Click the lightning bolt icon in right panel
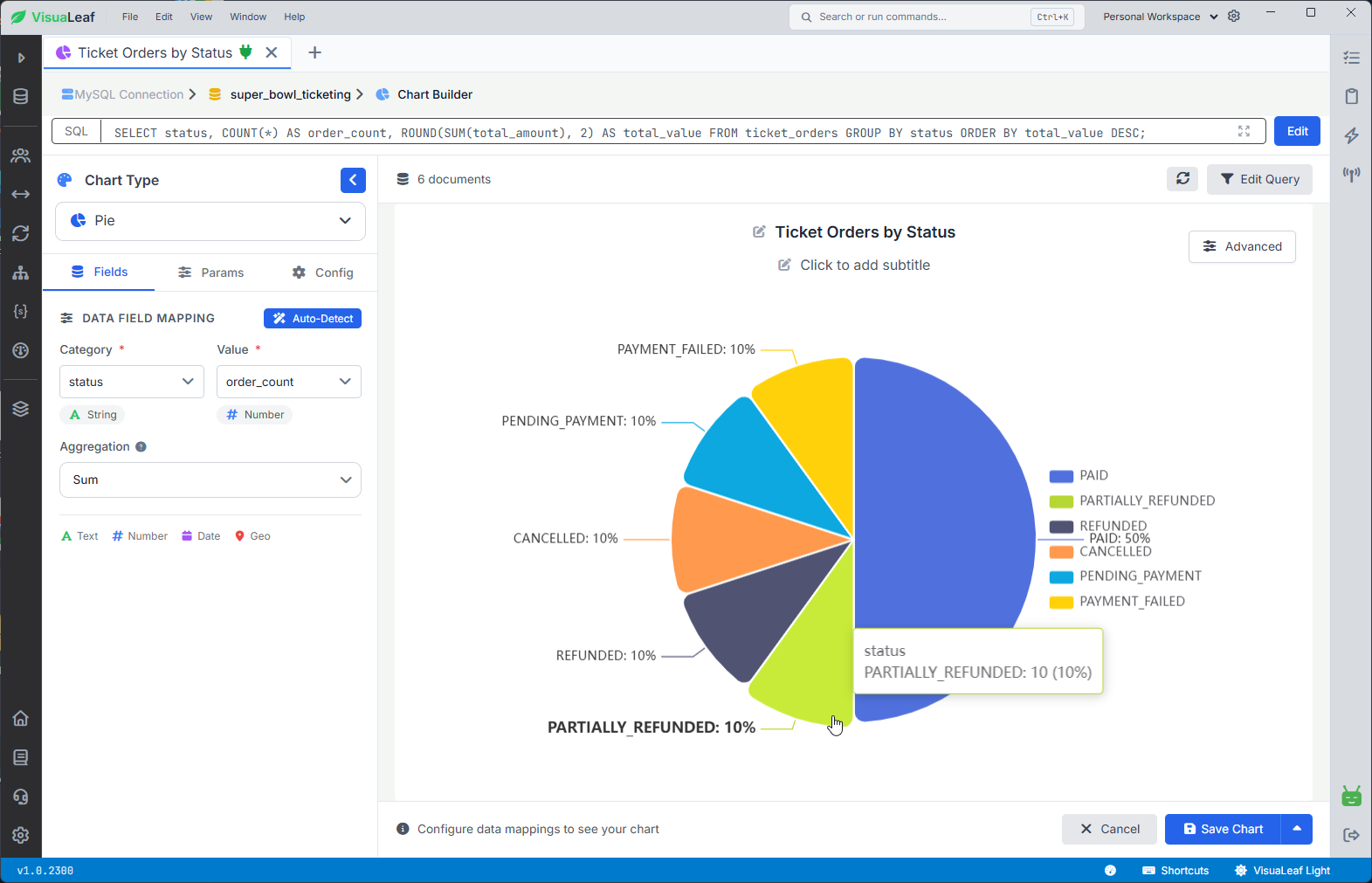 (1352, 135)
